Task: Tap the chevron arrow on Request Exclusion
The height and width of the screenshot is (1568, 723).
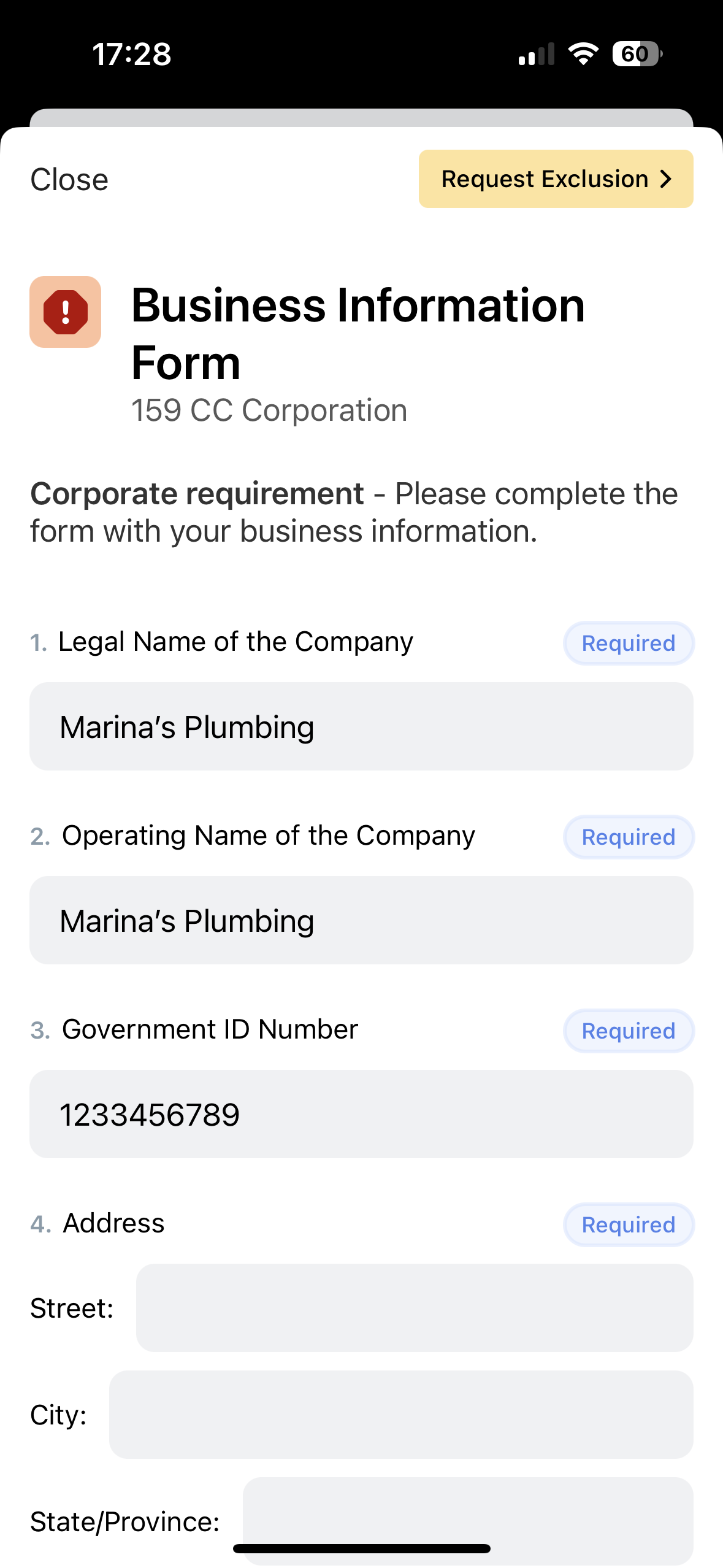Action: (666, 179)
